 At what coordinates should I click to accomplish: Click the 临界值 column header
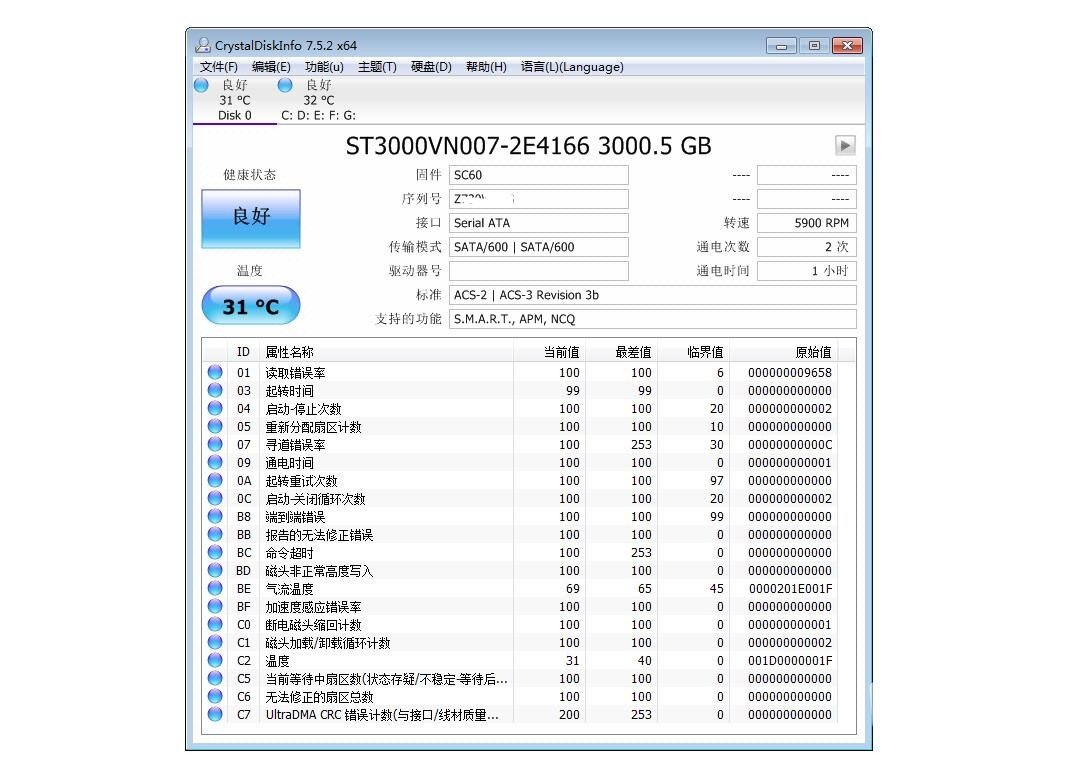click(694, 353)
